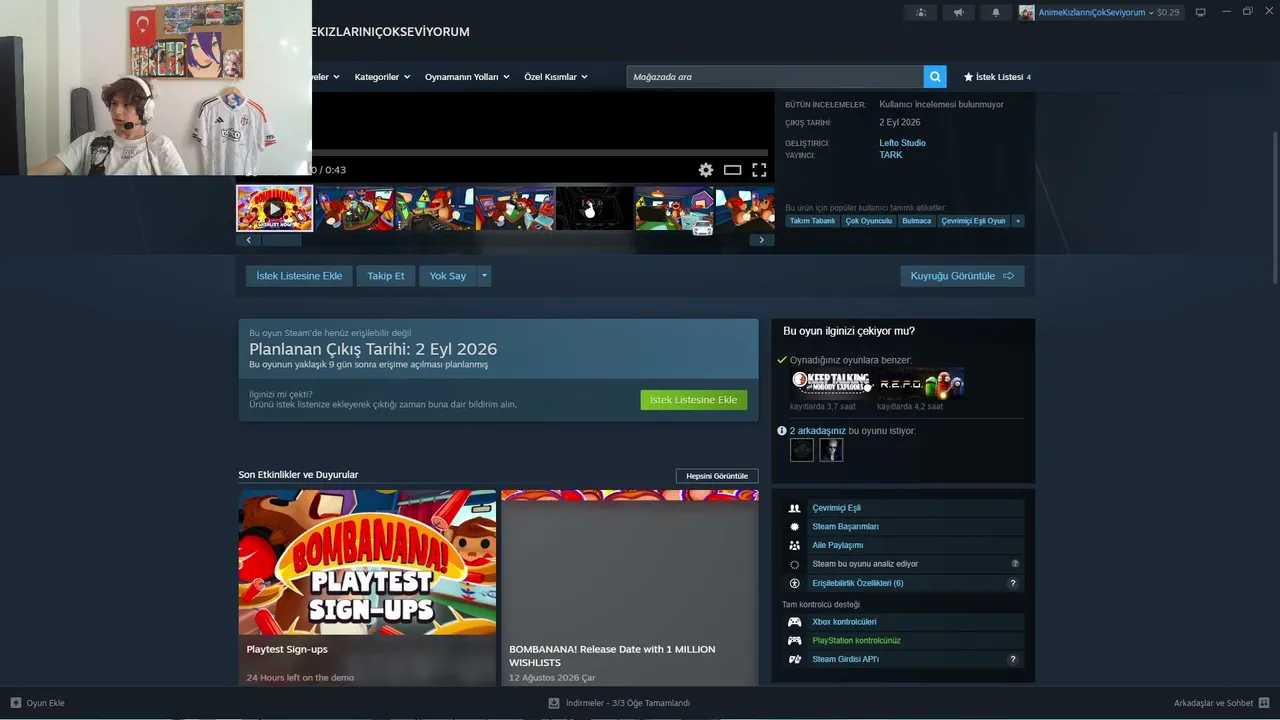
Task: Click the Oyun Ekle plus icon
Action: coord(16,703)
